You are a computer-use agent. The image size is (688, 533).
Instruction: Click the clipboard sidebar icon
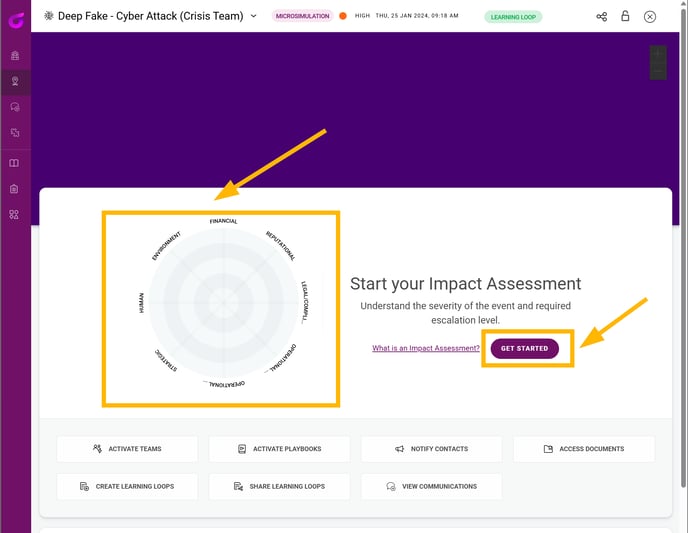tap(14, 189)
